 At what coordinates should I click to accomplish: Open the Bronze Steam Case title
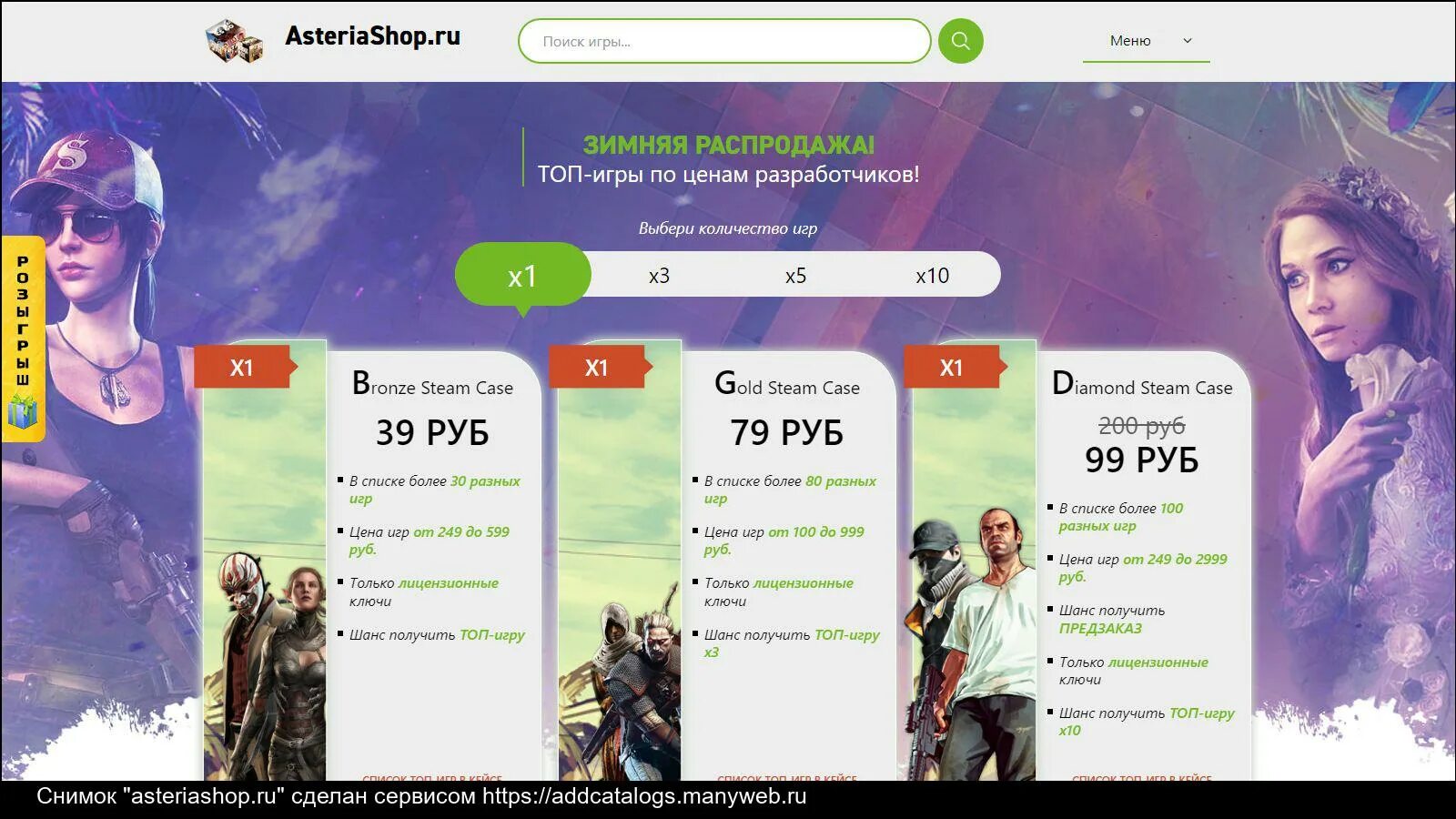pos(432,384)
